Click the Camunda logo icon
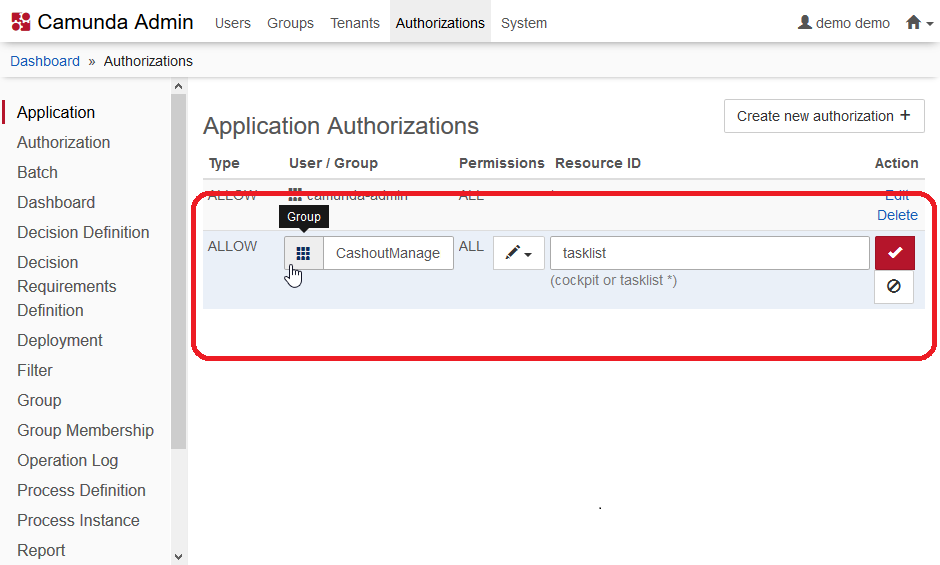This screenshot has height=565, width=940. [x=20, y=22]
